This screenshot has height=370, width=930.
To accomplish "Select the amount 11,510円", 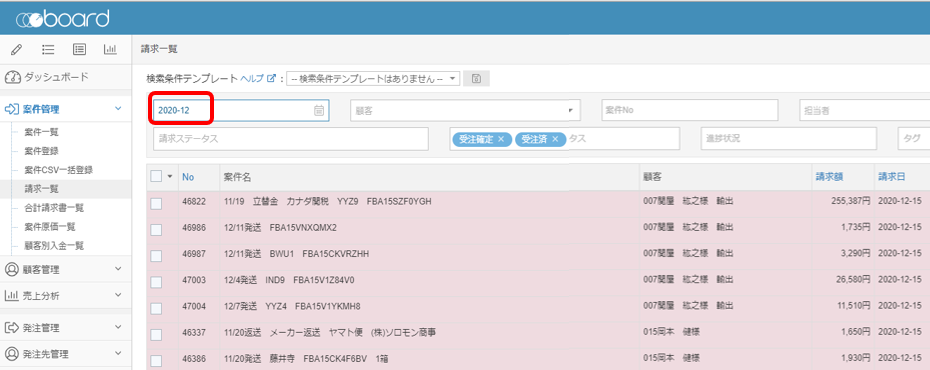I will (852, 306).
